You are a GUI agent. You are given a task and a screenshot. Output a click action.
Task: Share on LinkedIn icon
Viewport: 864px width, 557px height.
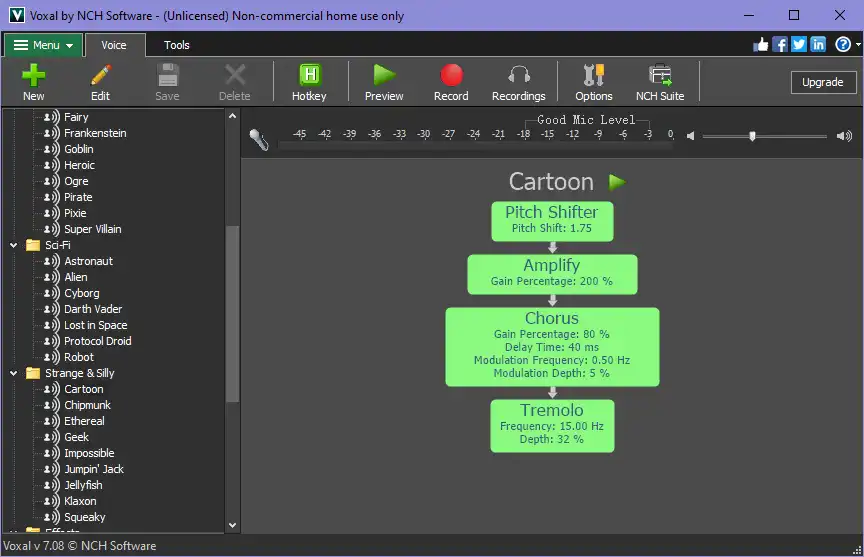818,45
